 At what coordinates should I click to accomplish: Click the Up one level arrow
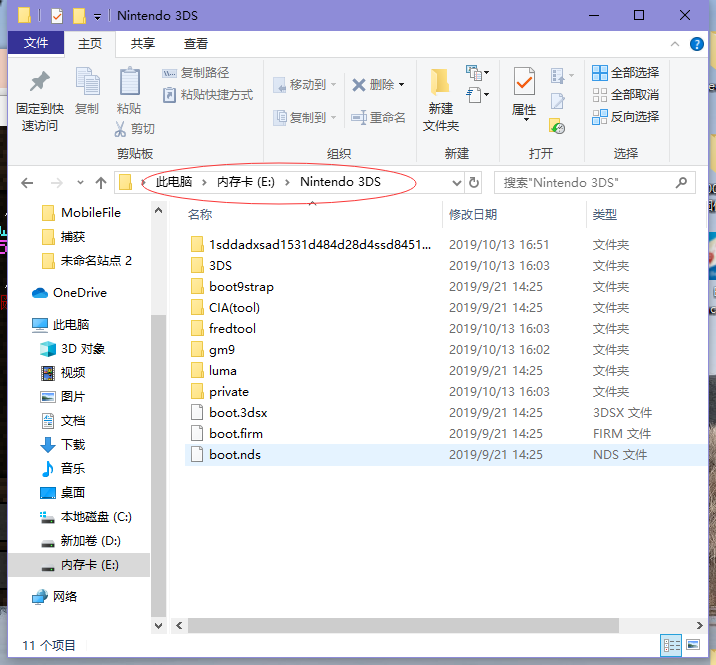101,183
